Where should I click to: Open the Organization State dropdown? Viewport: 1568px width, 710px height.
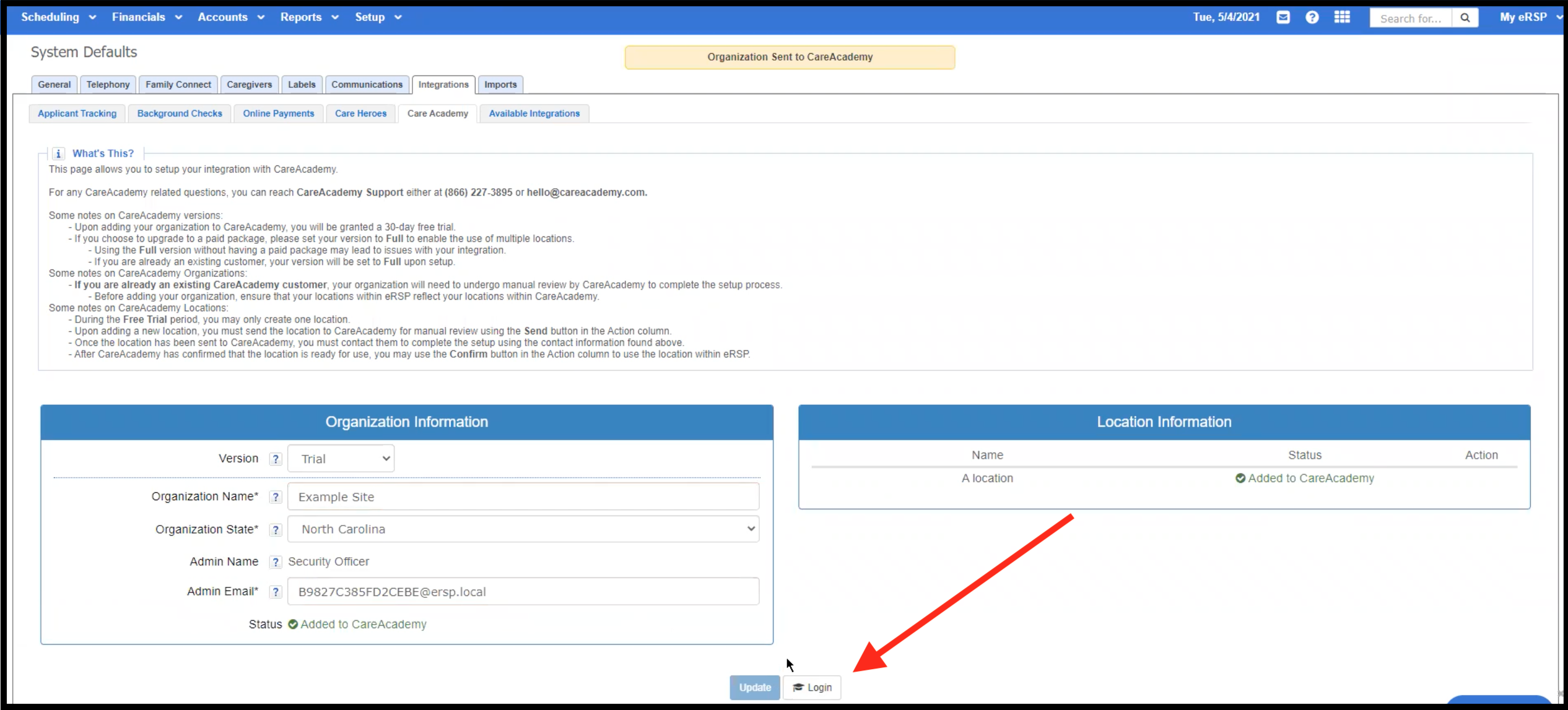[523, 529]
